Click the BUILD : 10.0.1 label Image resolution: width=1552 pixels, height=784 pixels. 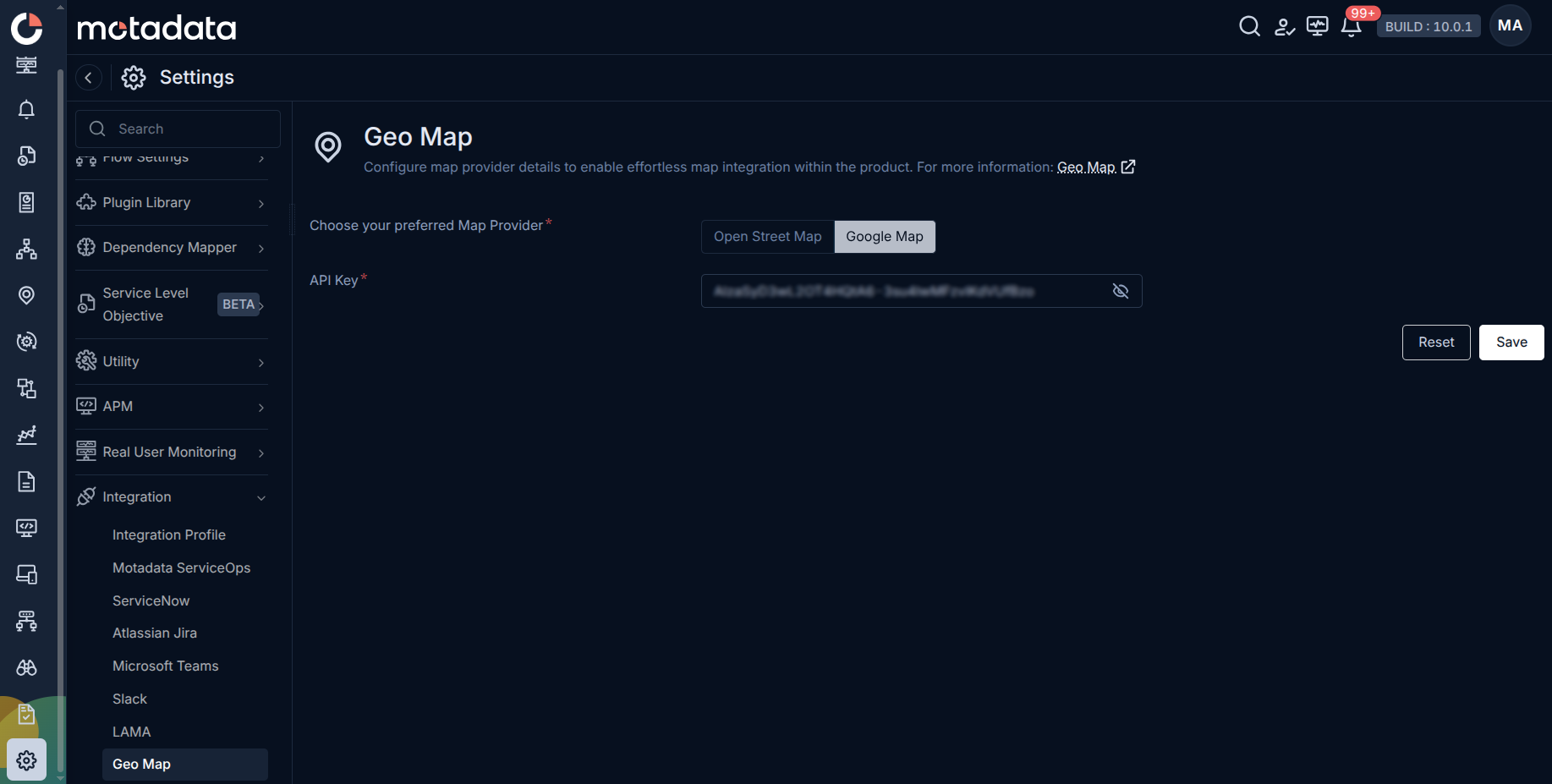coord(1429,26)
